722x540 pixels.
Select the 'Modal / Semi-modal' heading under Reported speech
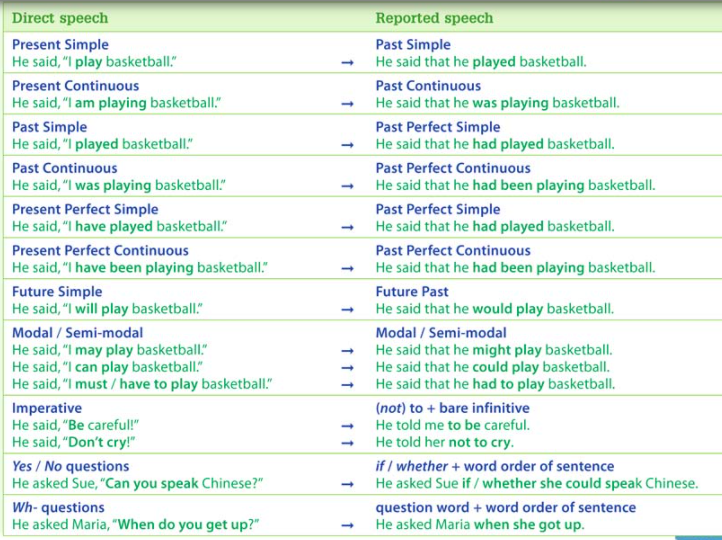click(x=441, y=333)
